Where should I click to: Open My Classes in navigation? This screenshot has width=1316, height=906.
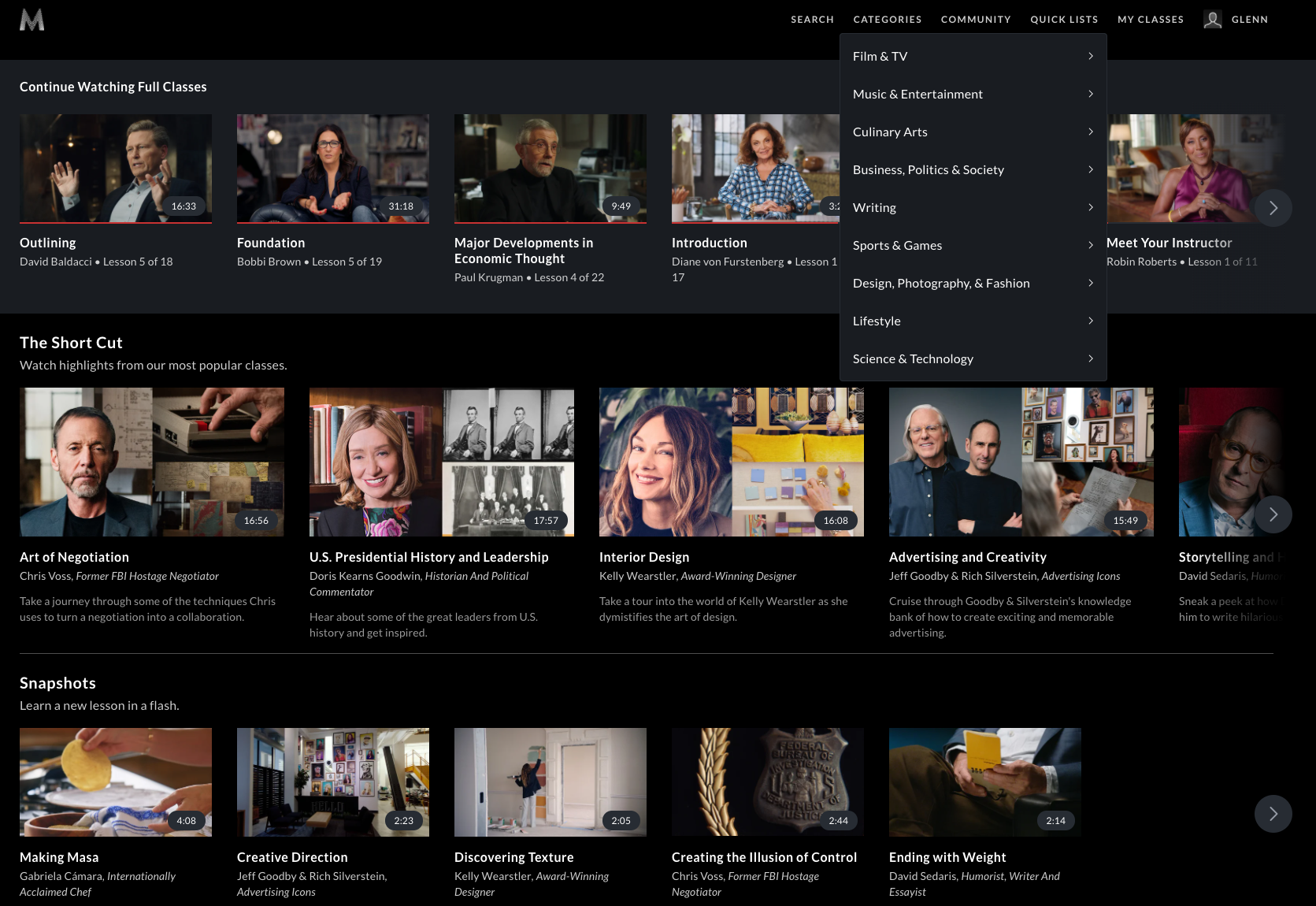(1151, 20)
